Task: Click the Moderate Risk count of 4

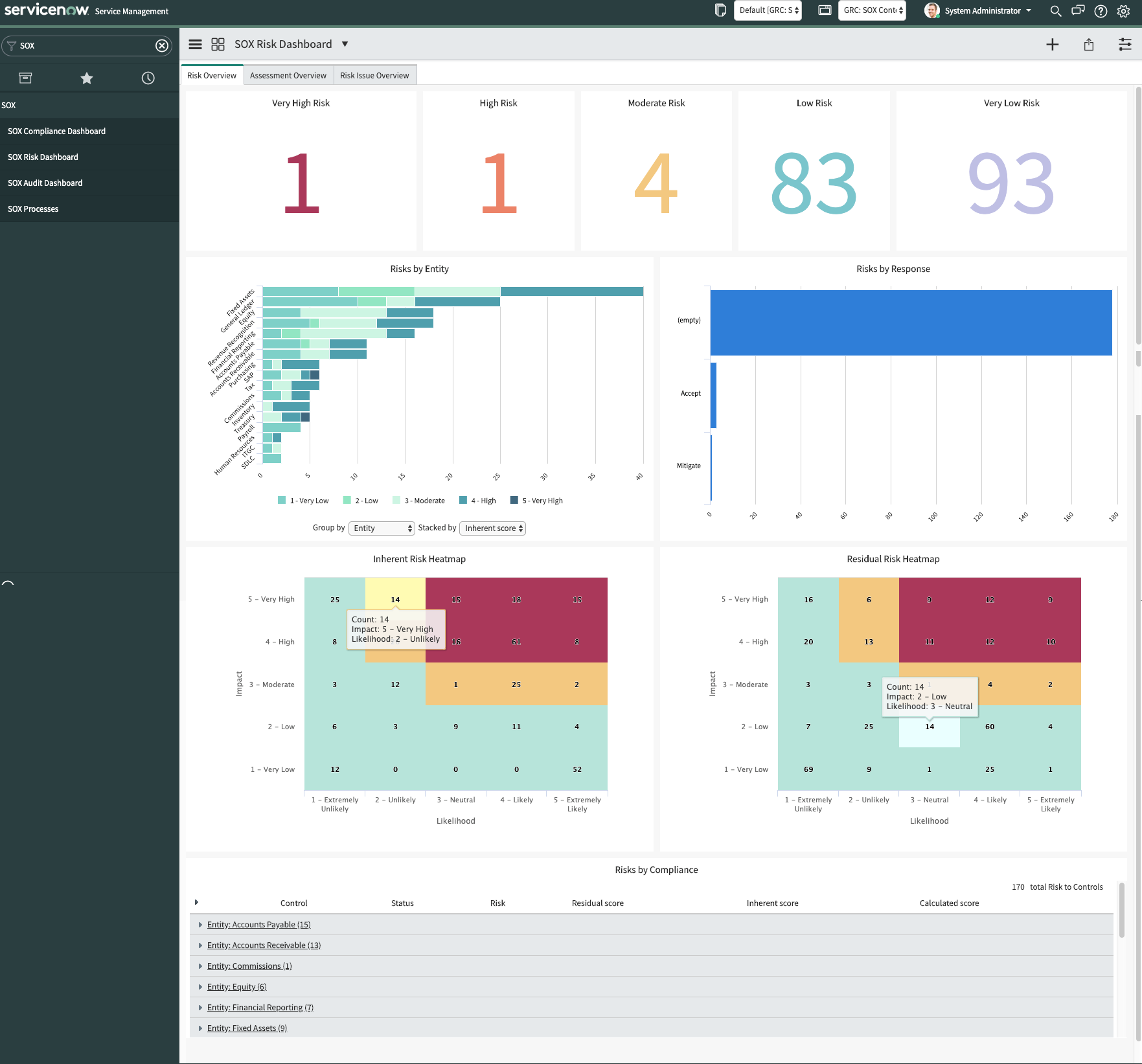Action: click(656, 183)
